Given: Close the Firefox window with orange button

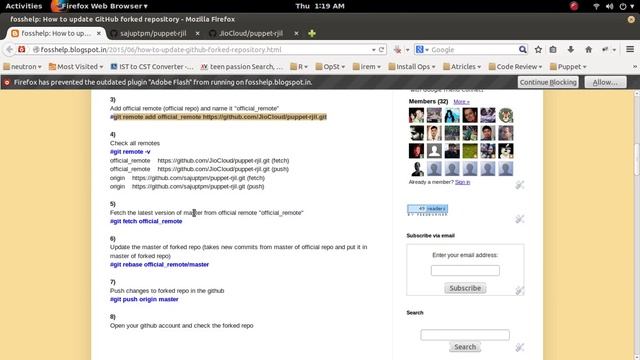Looking at the screenshot, I should coord(631,19).
